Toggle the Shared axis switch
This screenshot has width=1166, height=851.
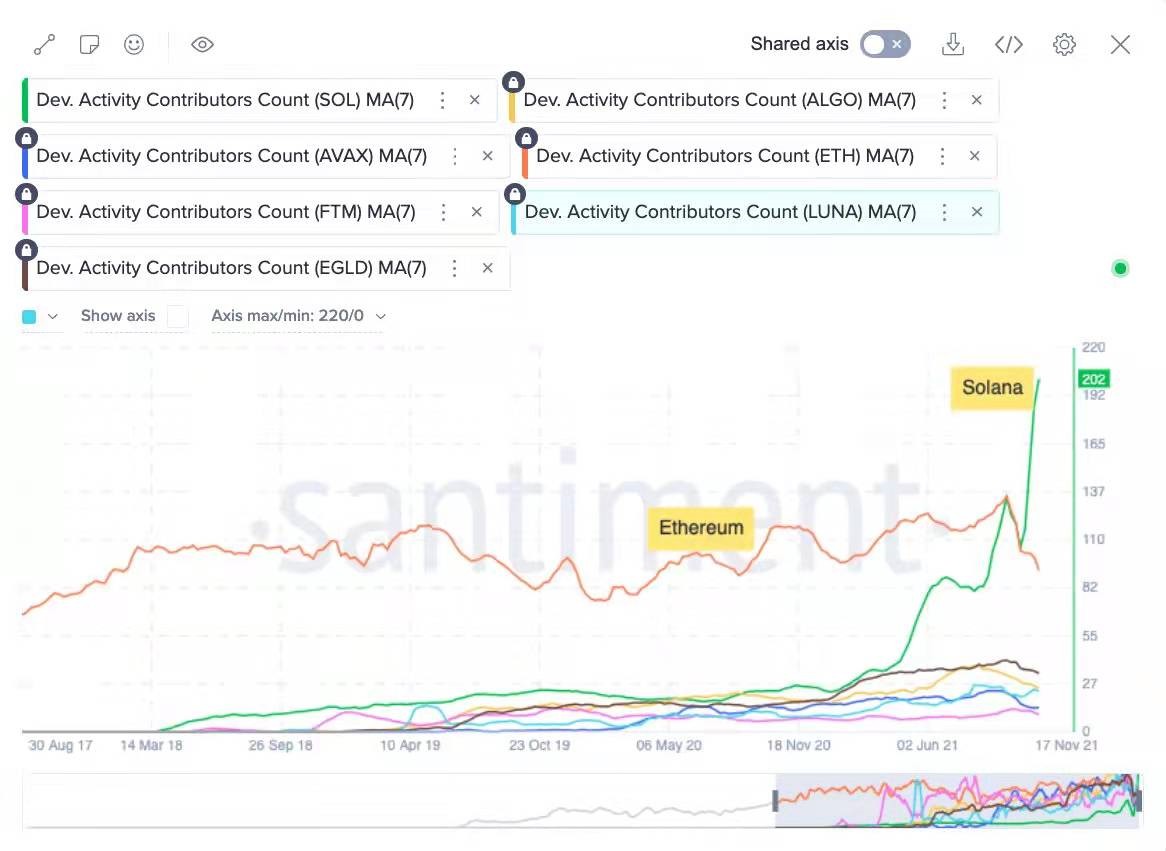pos(885,44)
